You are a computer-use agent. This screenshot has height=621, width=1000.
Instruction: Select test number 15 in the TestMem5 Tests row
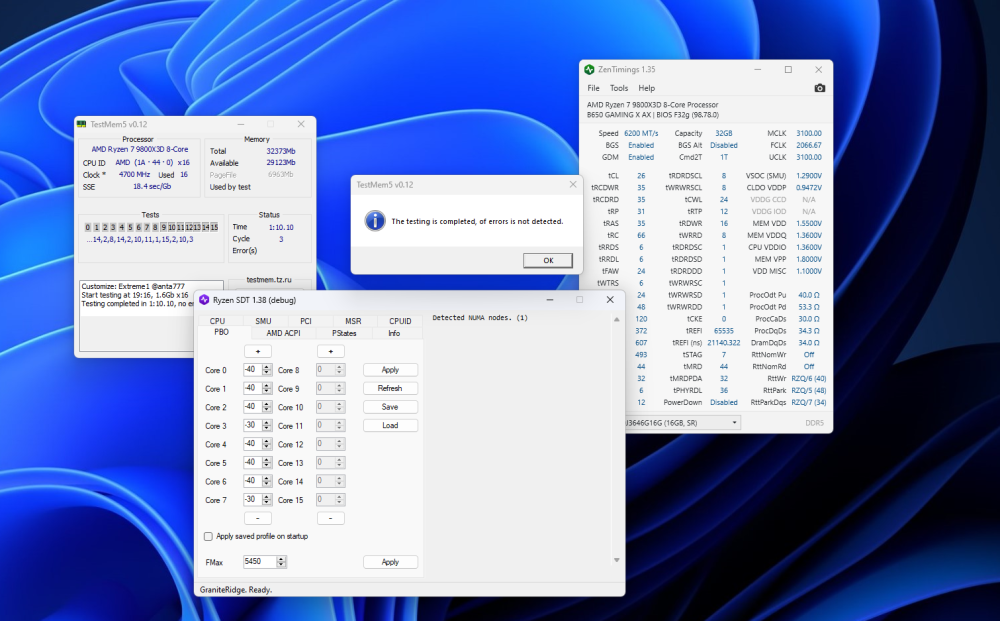click(215, 226)
